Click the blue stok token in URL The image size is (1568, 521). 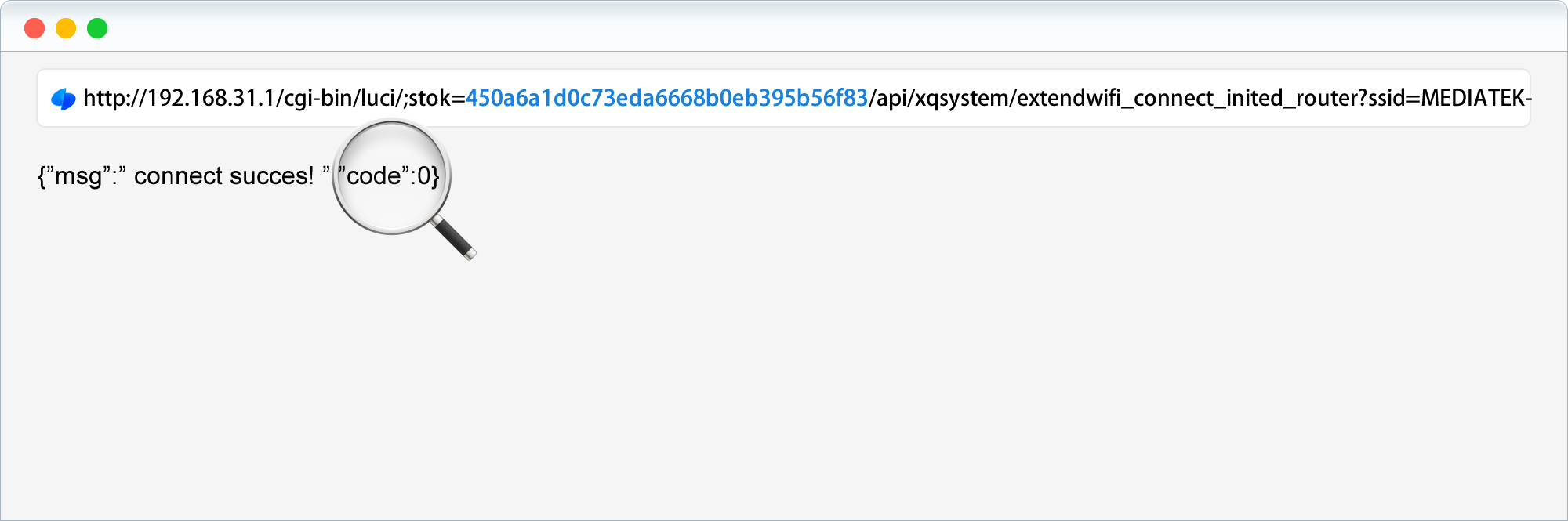tap(666, 99)
